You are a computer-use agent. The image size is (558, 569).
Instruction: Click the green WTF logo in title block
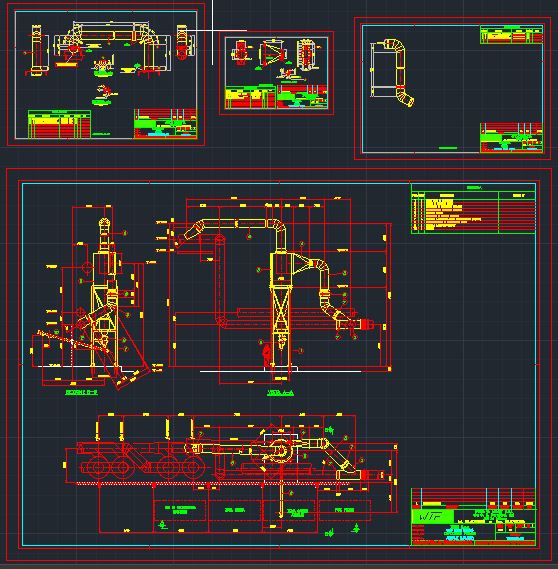(432, 517)
